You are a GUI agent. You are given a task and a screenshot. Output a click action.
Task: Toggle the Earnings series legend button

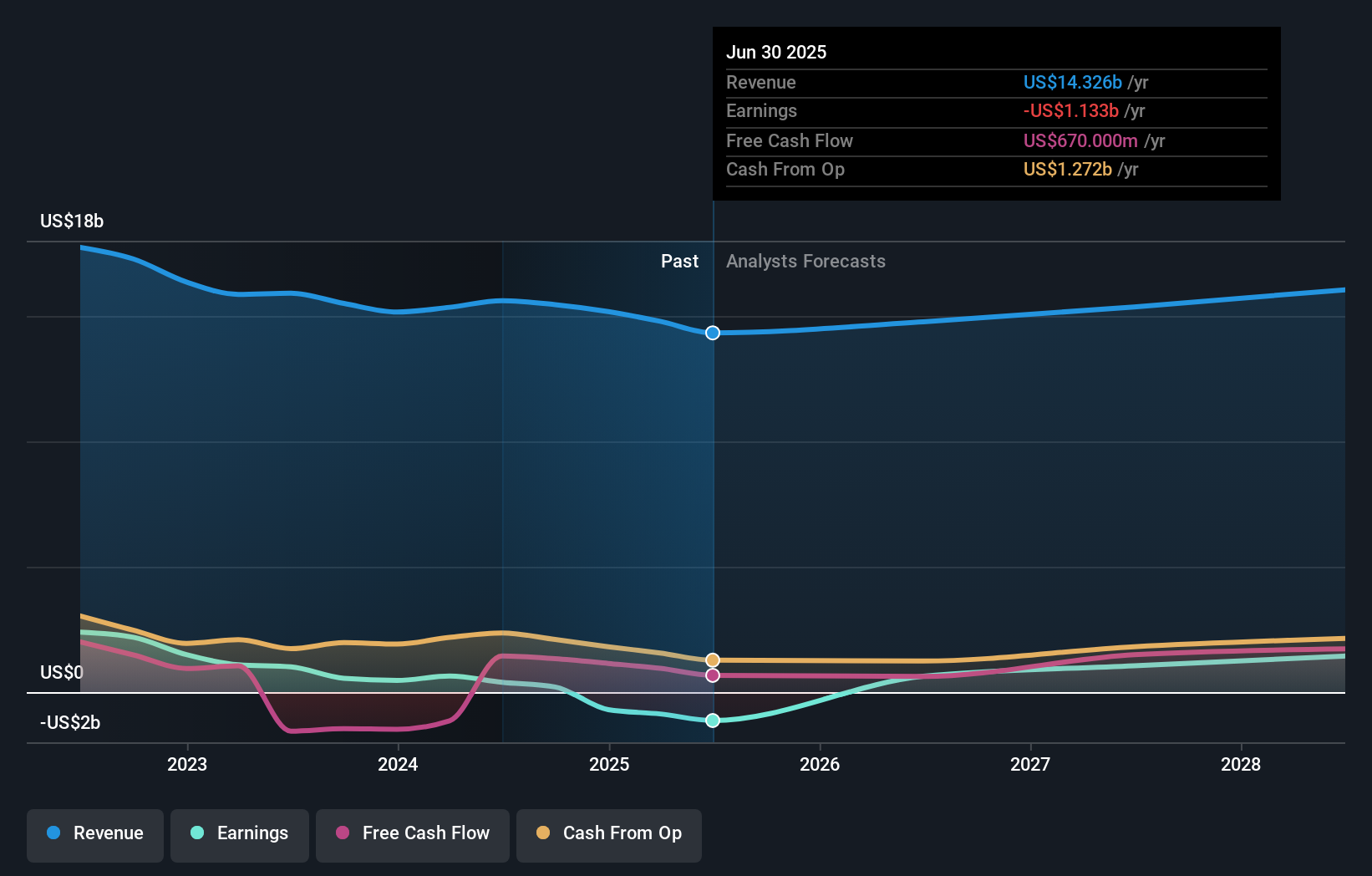[240, 835]
